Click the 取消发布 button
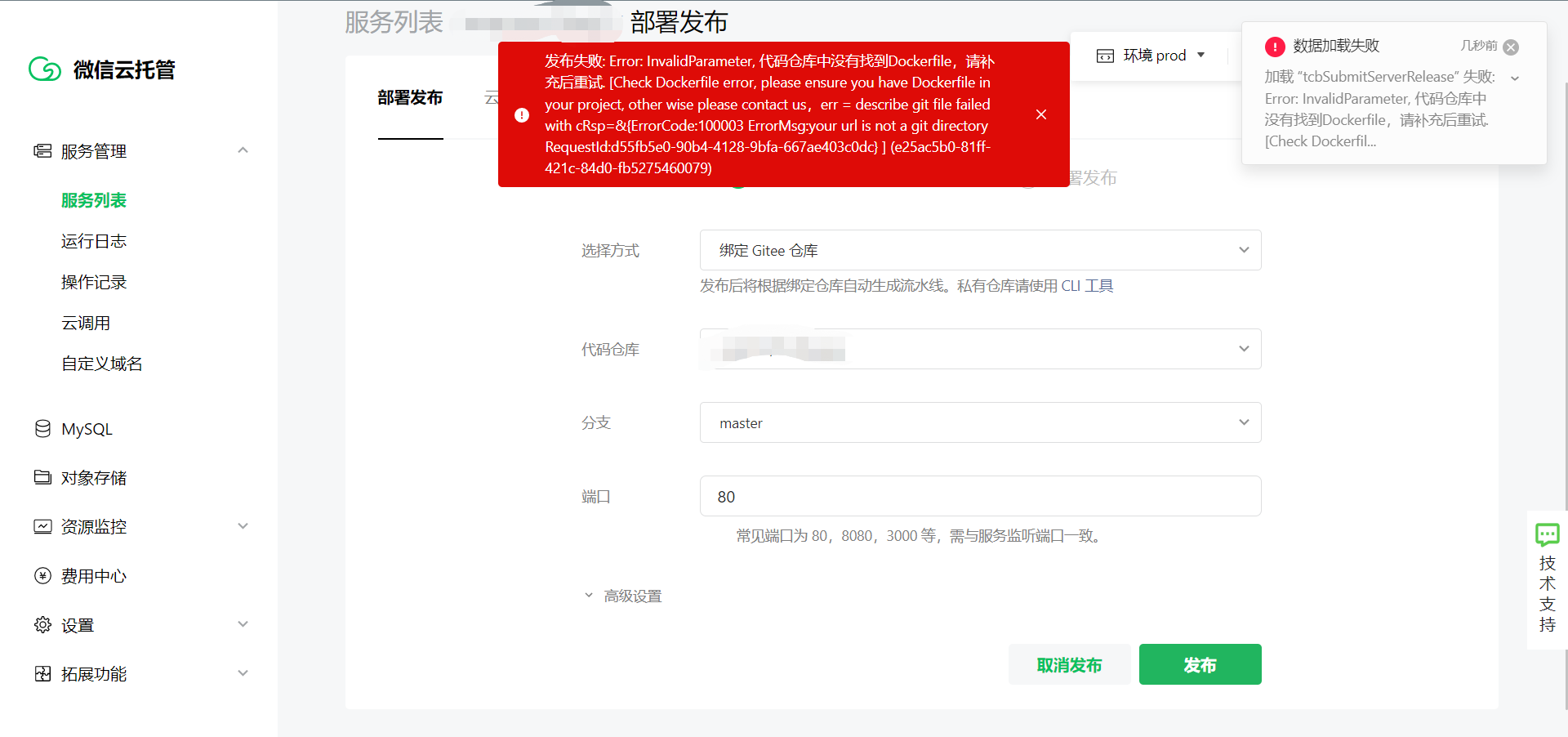The width and height of the screenshot is (1568, 737). (1070, 664)
